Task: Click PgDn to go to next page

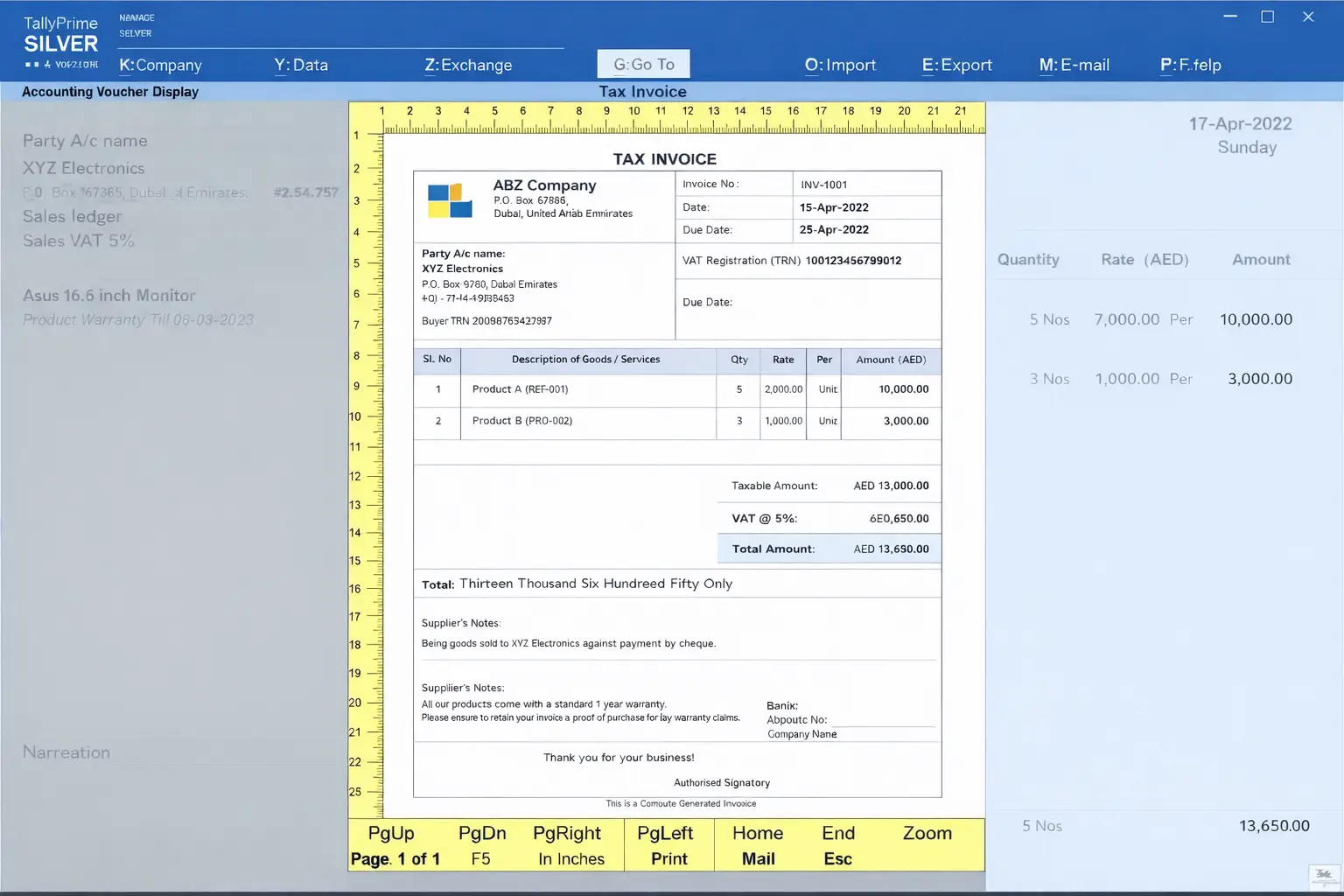Action: [x=480, y=833]
